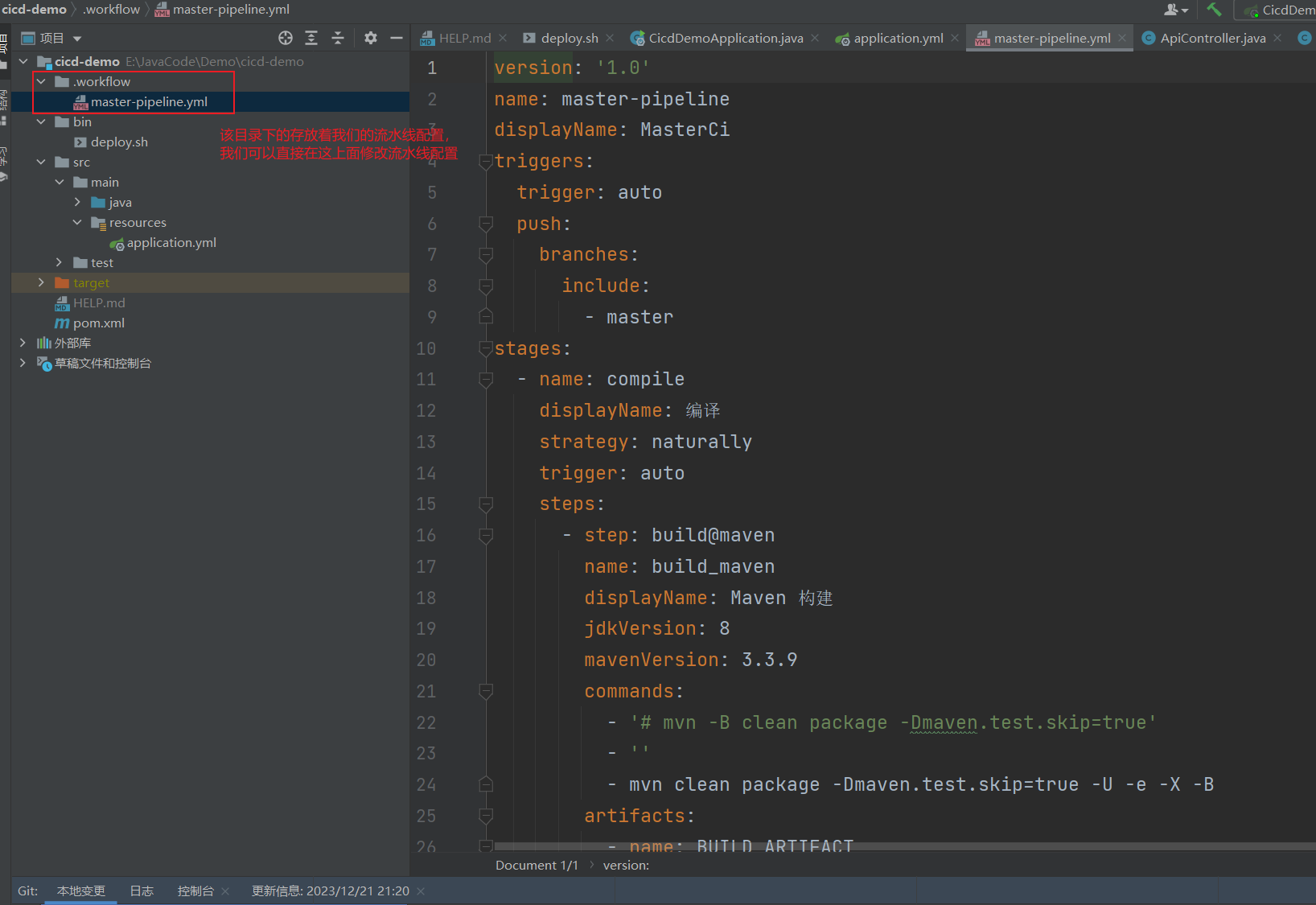Expand the target folder arrow
The height and width of the screenshot is (905, 1316).
click(41, 282)
